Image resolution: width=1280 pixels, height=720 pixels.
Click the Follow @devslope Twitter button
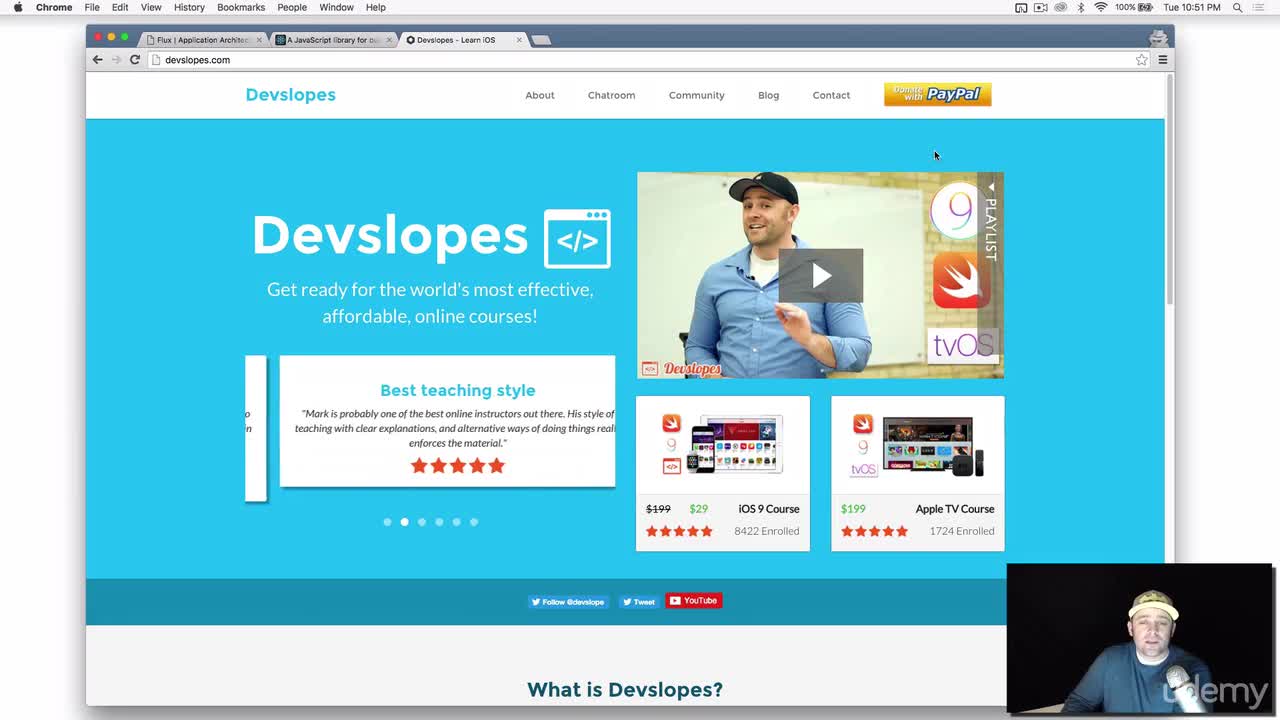[568, 602]
